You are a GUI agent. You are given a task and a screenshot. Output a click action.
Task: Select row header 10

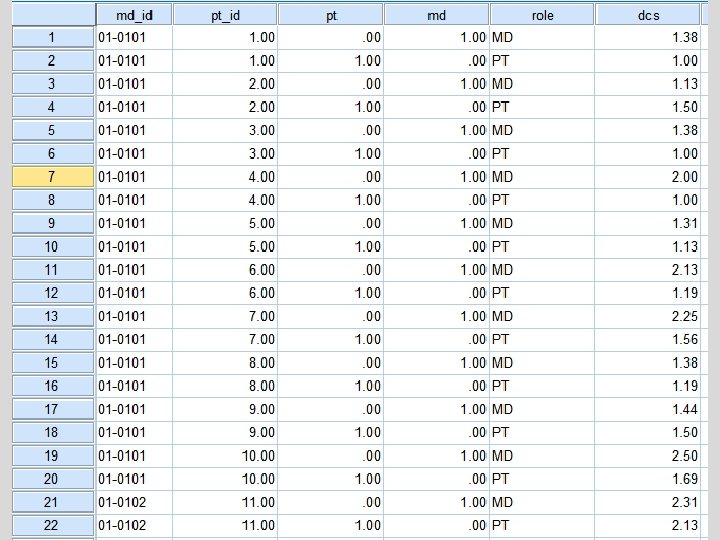click(53, 247)
